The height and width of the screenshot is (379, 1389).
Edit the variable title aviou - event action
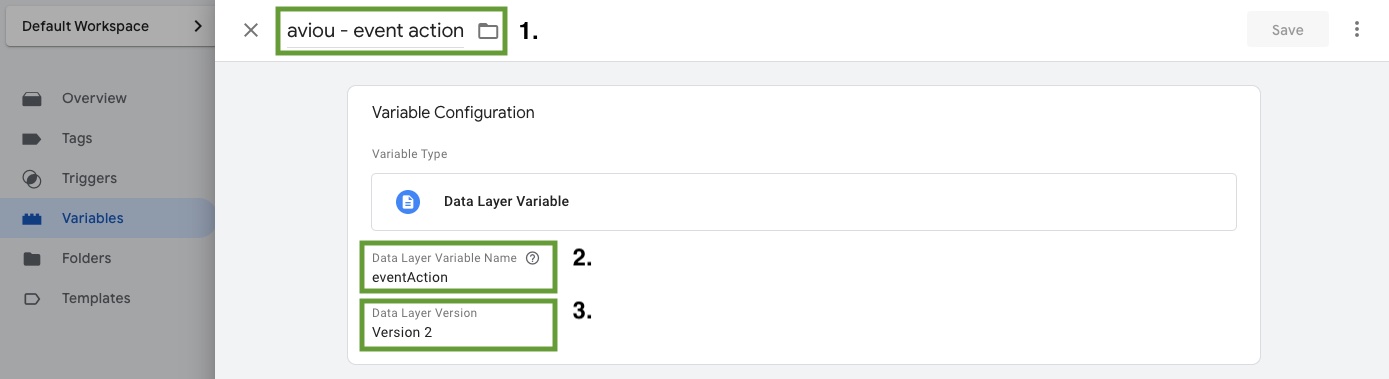(x=375, y=30)
